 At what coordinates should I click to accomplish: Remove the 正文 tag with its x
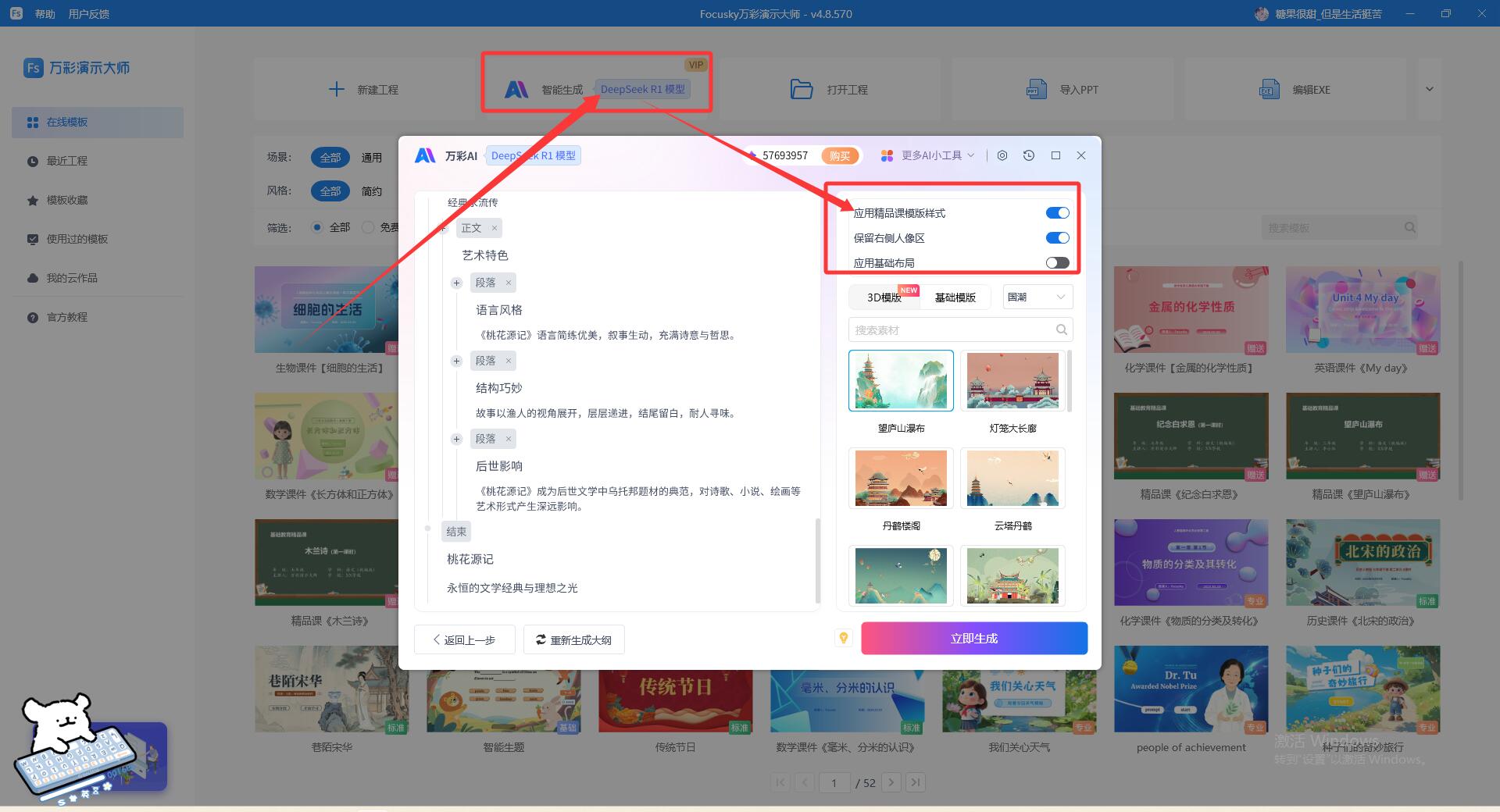pyautogui.click(x=494, y=228)
